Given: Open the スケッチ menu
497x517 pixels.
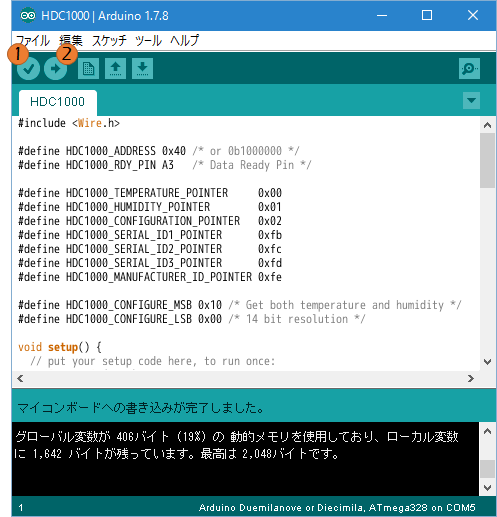Looking at the screenshot, I should tap(109, 41).
